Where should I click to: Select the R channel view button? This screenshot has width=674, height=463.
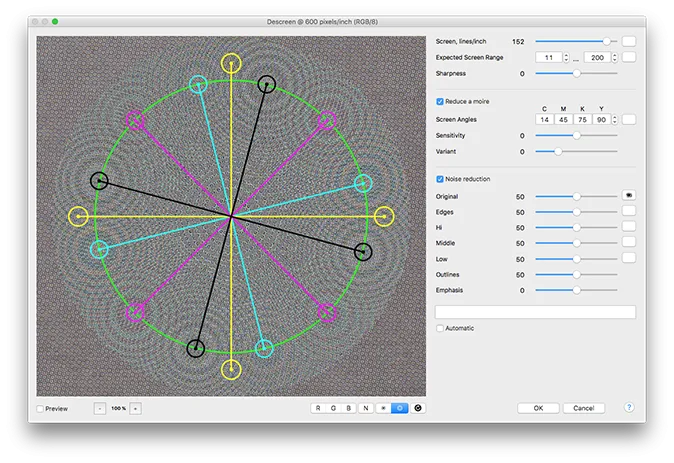pos(319,408)
